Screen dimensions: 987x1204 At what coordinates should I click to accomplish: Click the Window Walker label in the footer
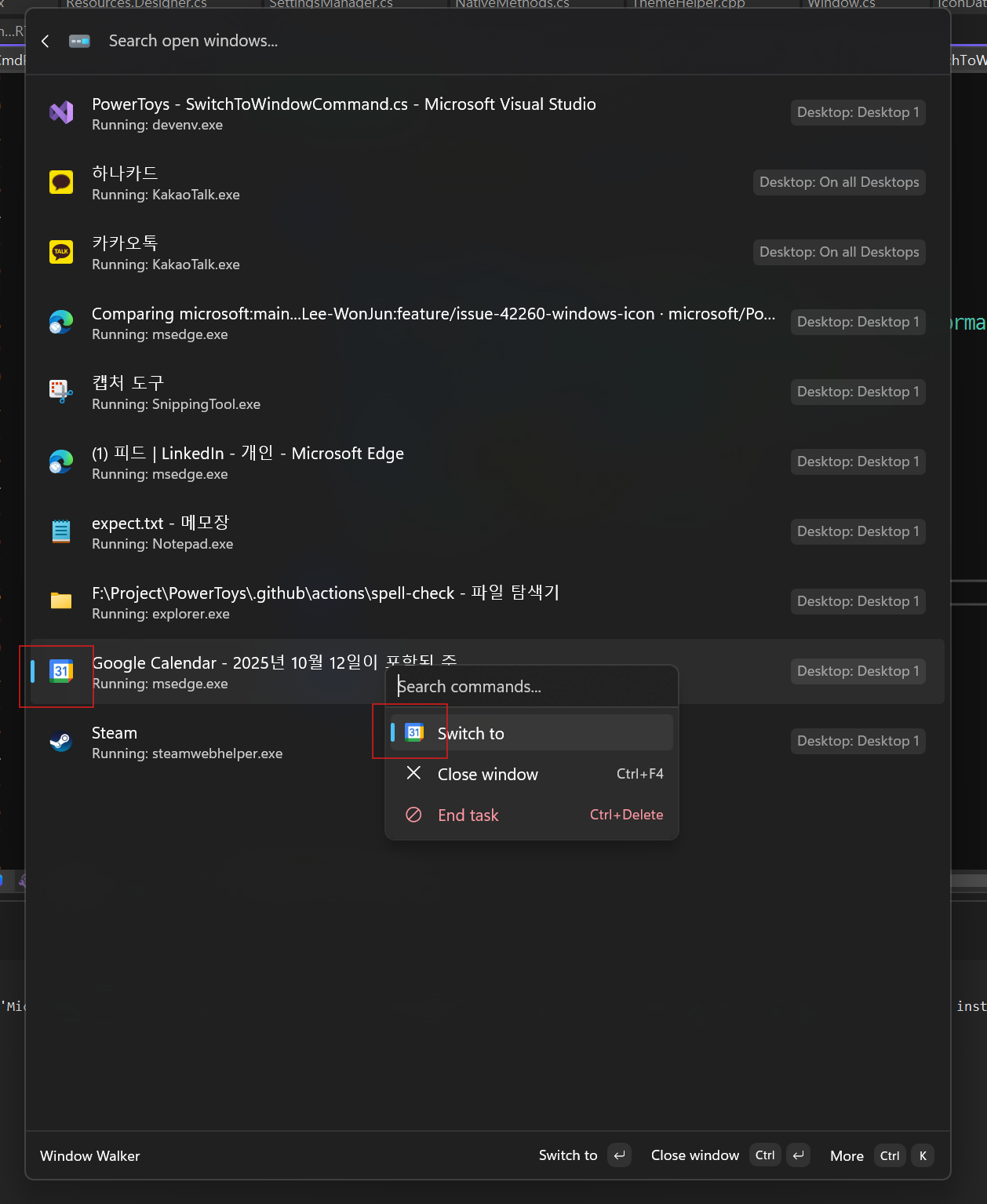(90, 1156)
